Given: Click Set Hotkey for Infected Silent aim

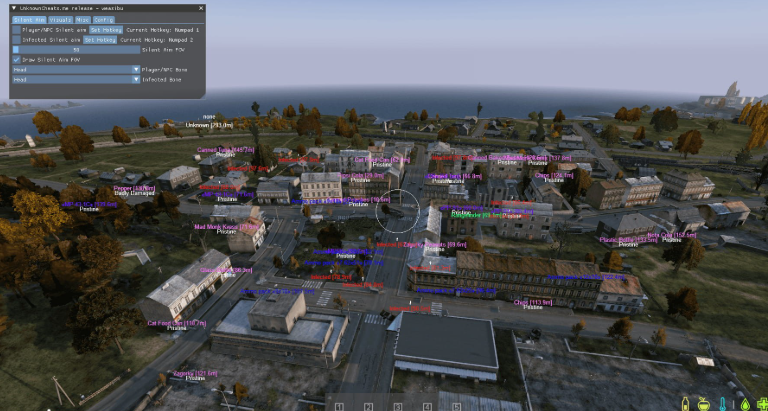Looking at the screenshot, I should [x=100, y=40].
